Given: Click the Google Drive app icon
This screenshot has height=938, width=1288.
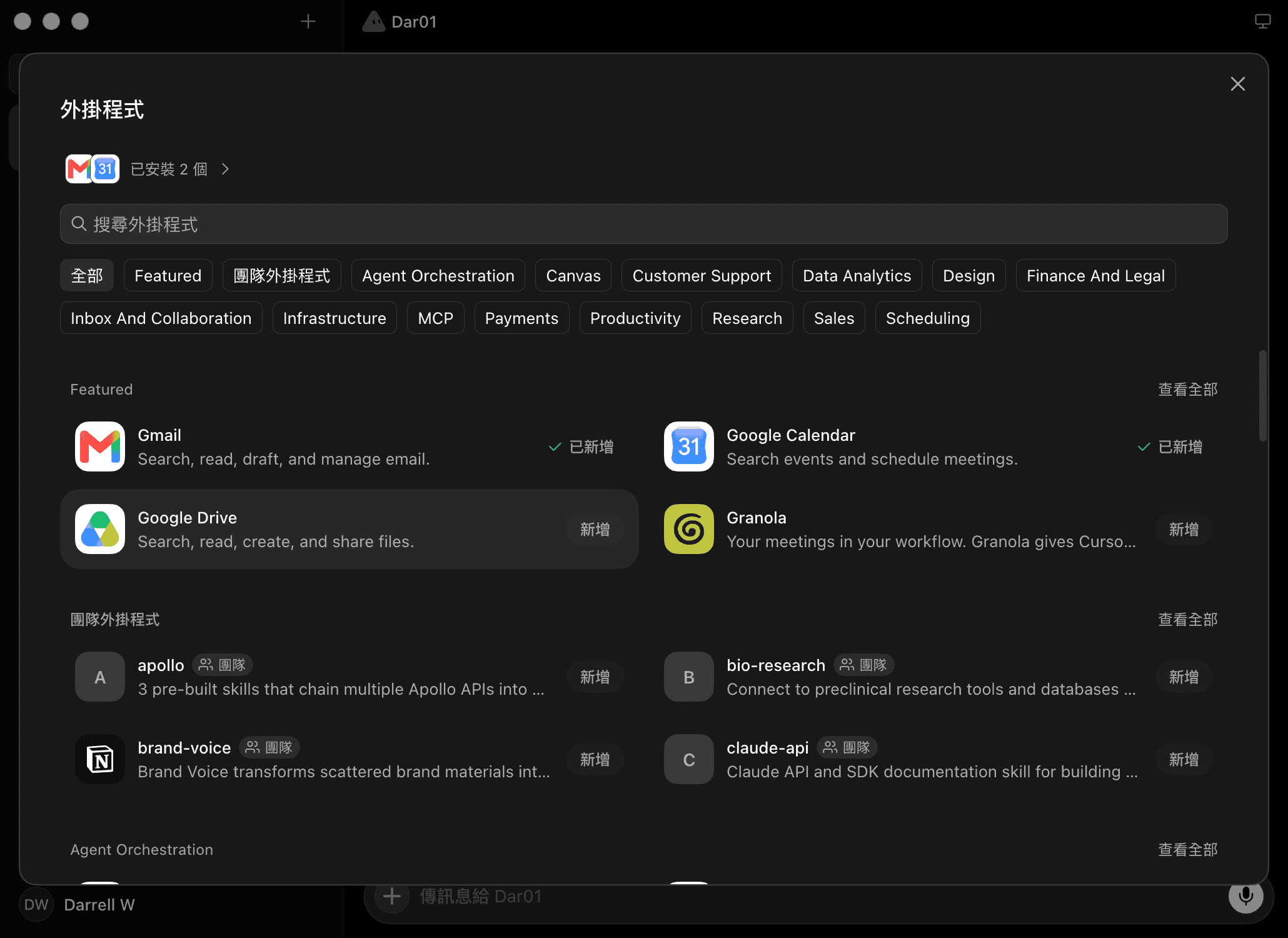Looking at the screenshot, I should 100,529.
